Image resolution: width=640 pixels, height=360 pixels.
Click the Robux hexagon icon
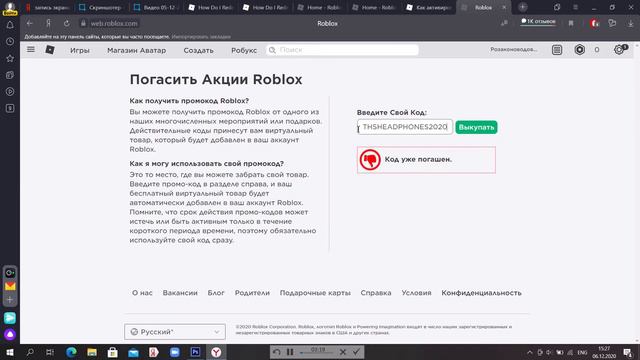(580, 50)
